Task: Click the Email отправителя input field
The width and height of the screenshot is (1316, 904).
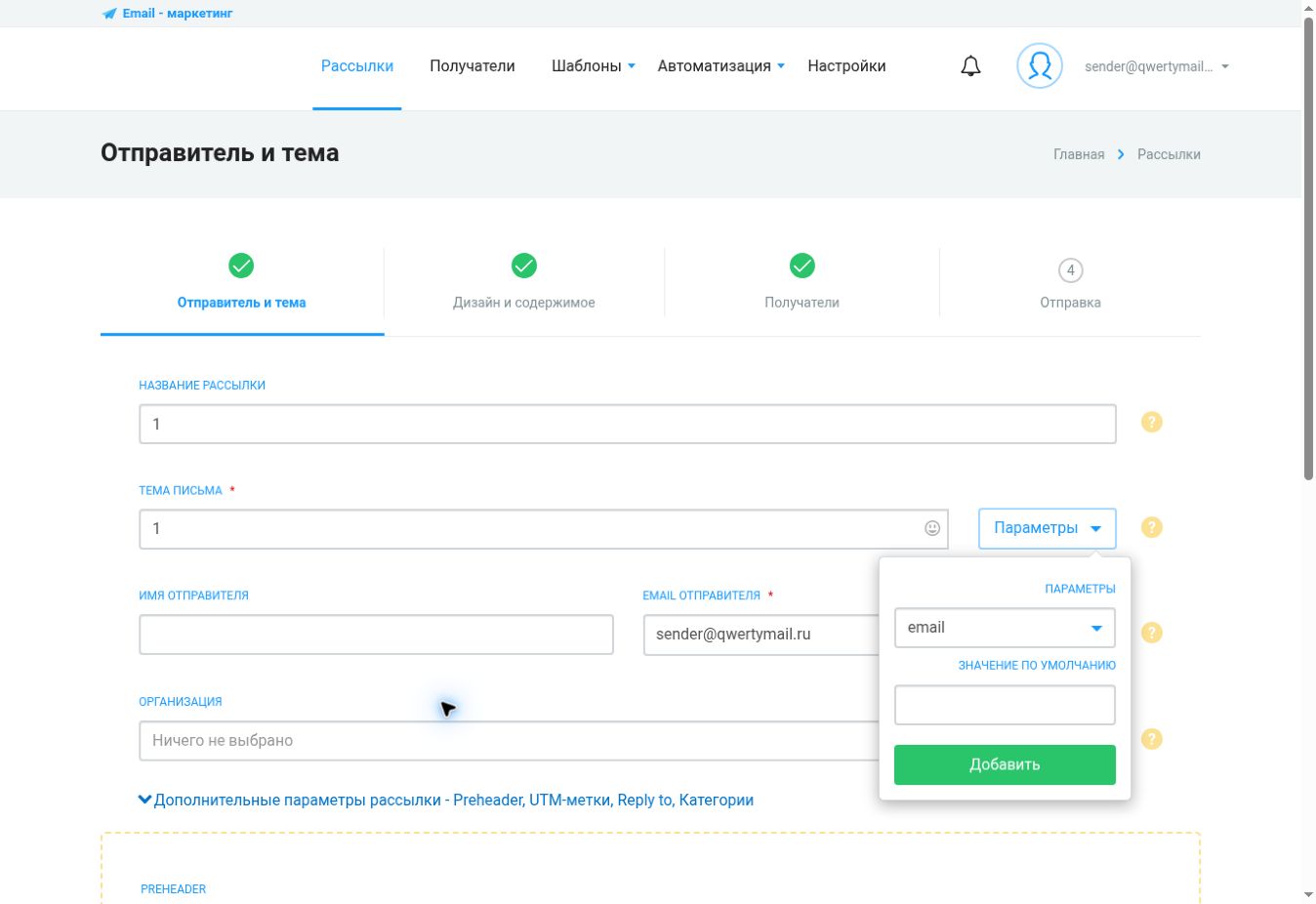Action: [x=761, y=635]
